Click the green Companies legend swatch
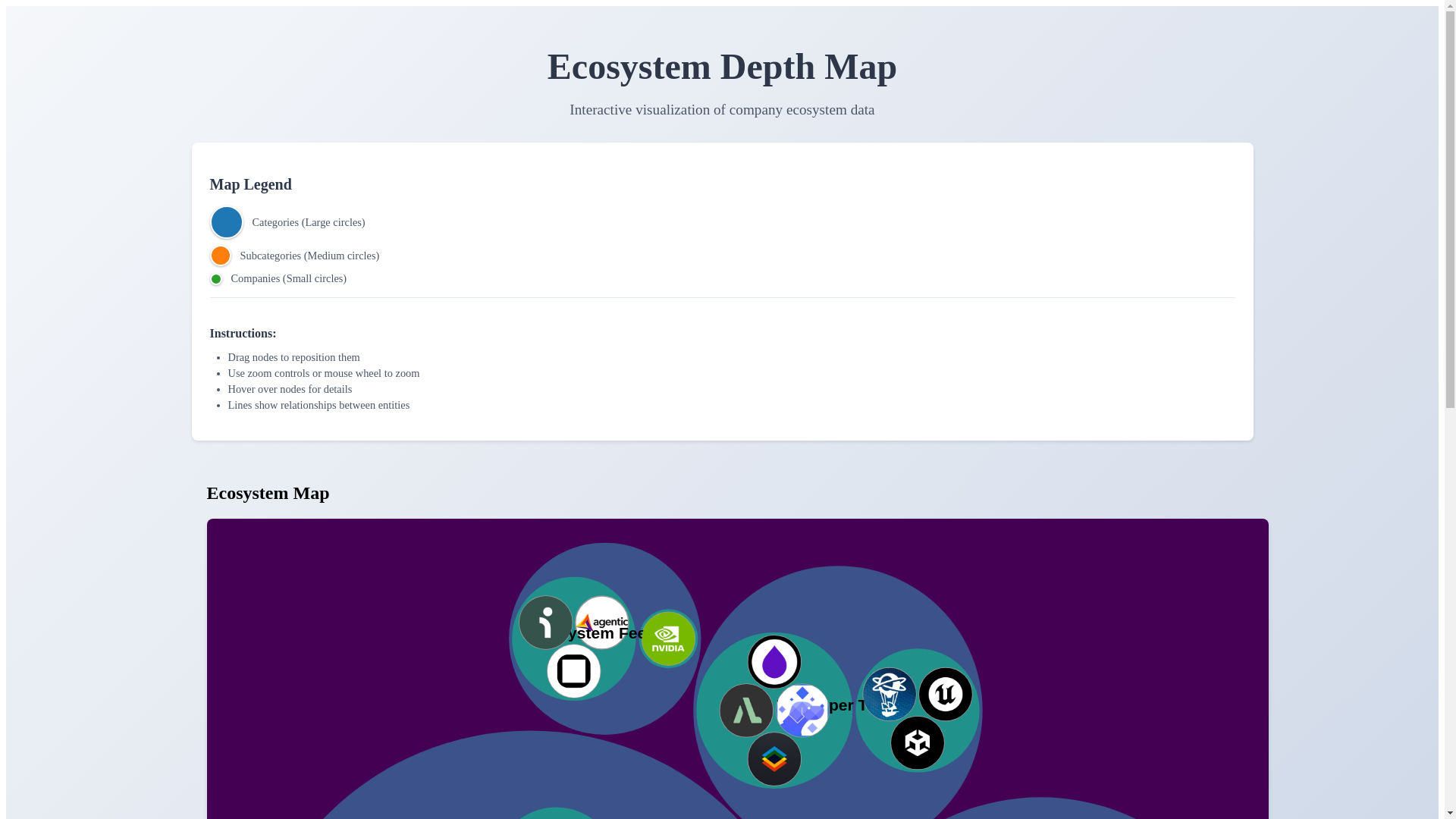This screenshot has width=1456, height=819. (x=216, y=279)
